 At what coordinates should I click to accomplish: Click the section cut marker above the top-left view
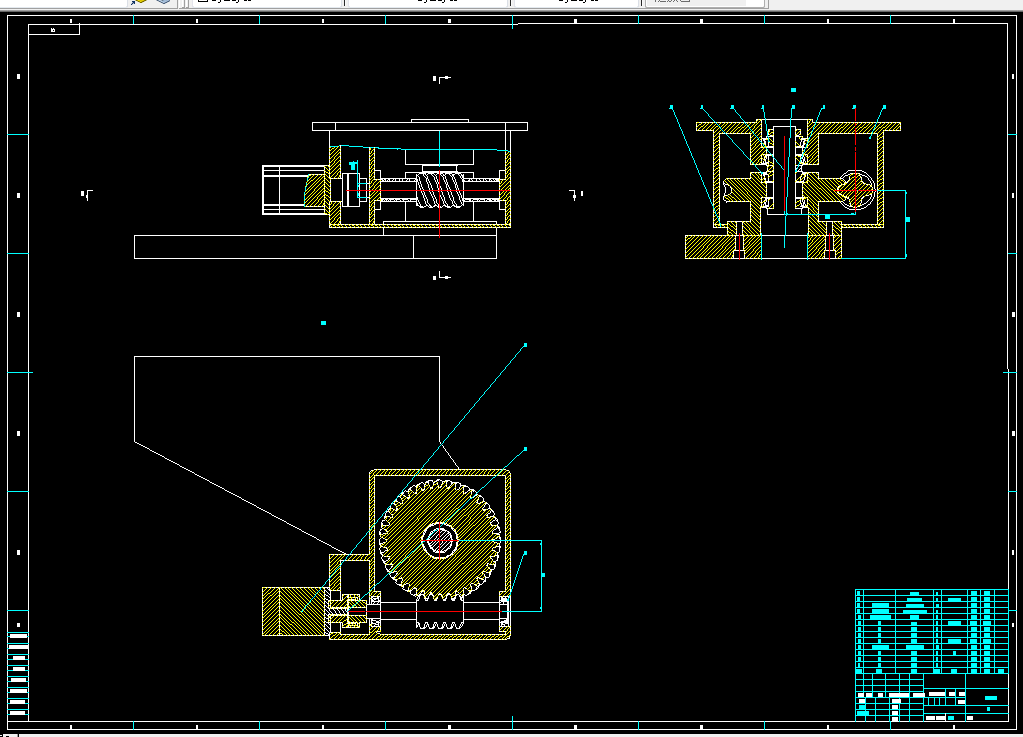click(x=442, y=79)
